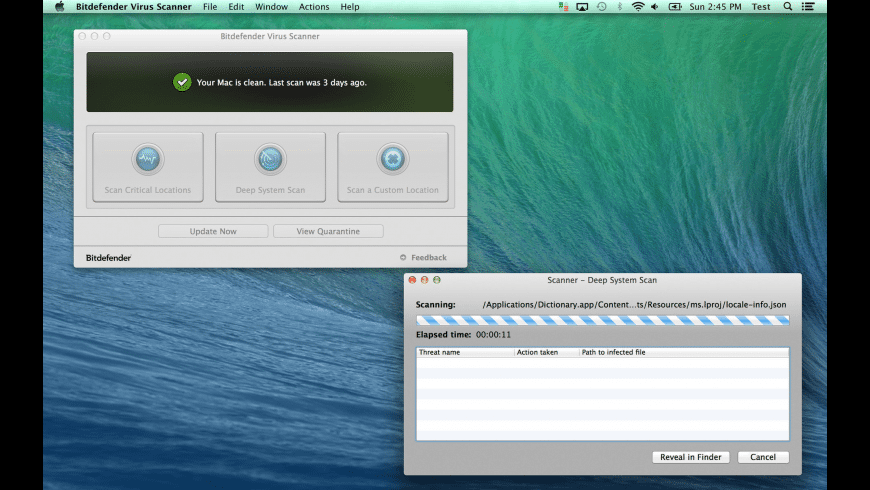Click the Elapsed time: label
Viewport: 870px width, 490px height.
coord(443,335)
